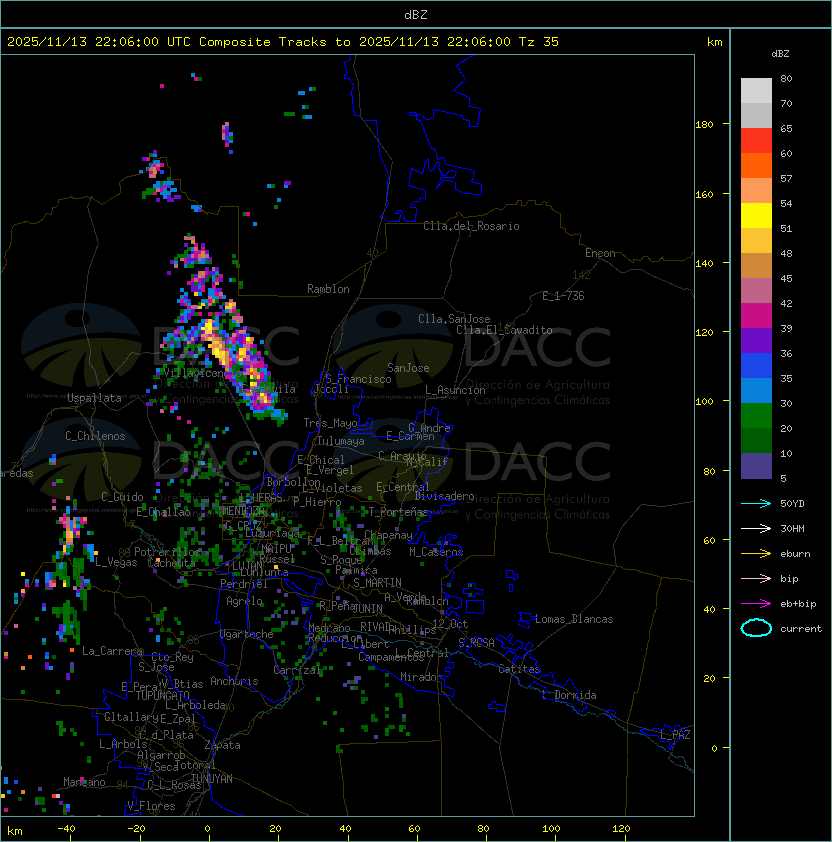Click the 'Catitas' map label
The image size is (832, 842).
[519, 669]
